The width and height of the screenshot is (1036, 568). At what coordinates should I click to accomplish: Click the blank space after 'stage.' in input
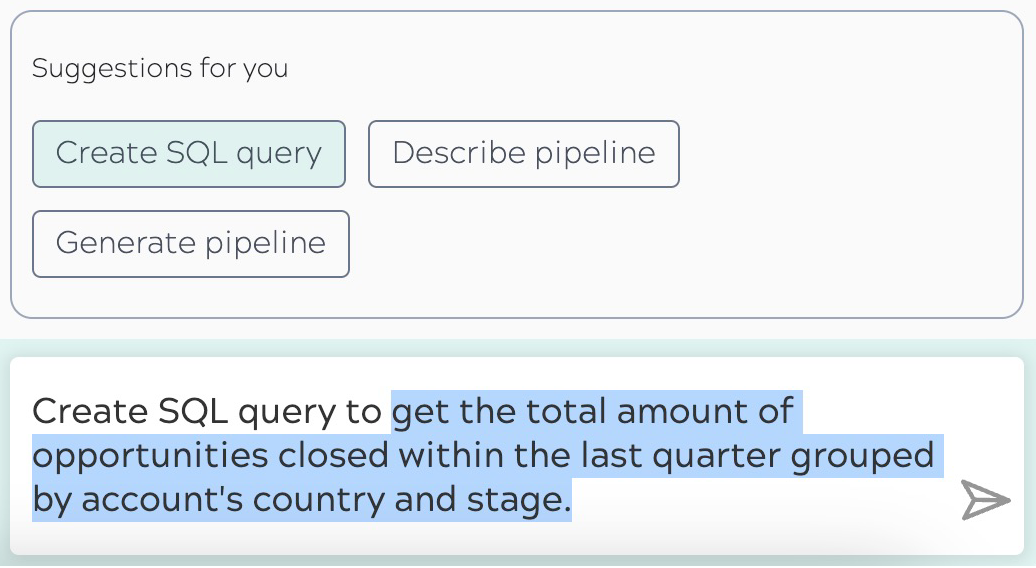760,500
